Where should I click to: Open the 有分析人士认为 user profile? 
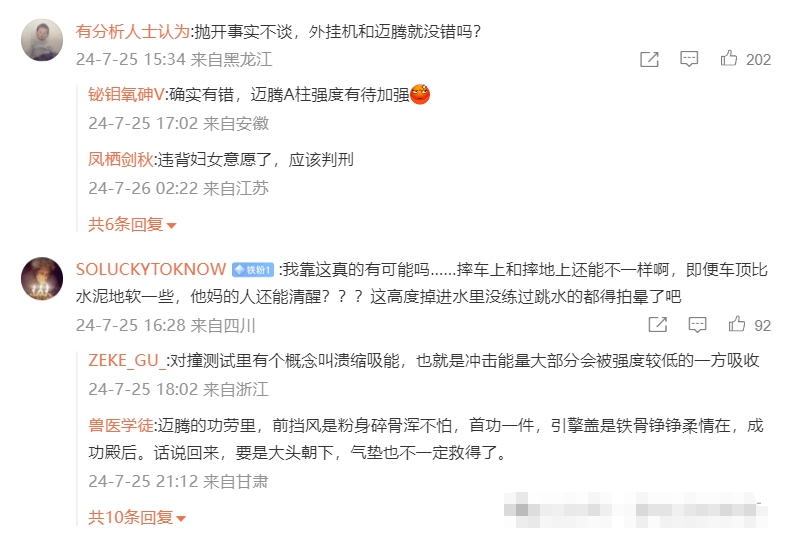(133, 32)
